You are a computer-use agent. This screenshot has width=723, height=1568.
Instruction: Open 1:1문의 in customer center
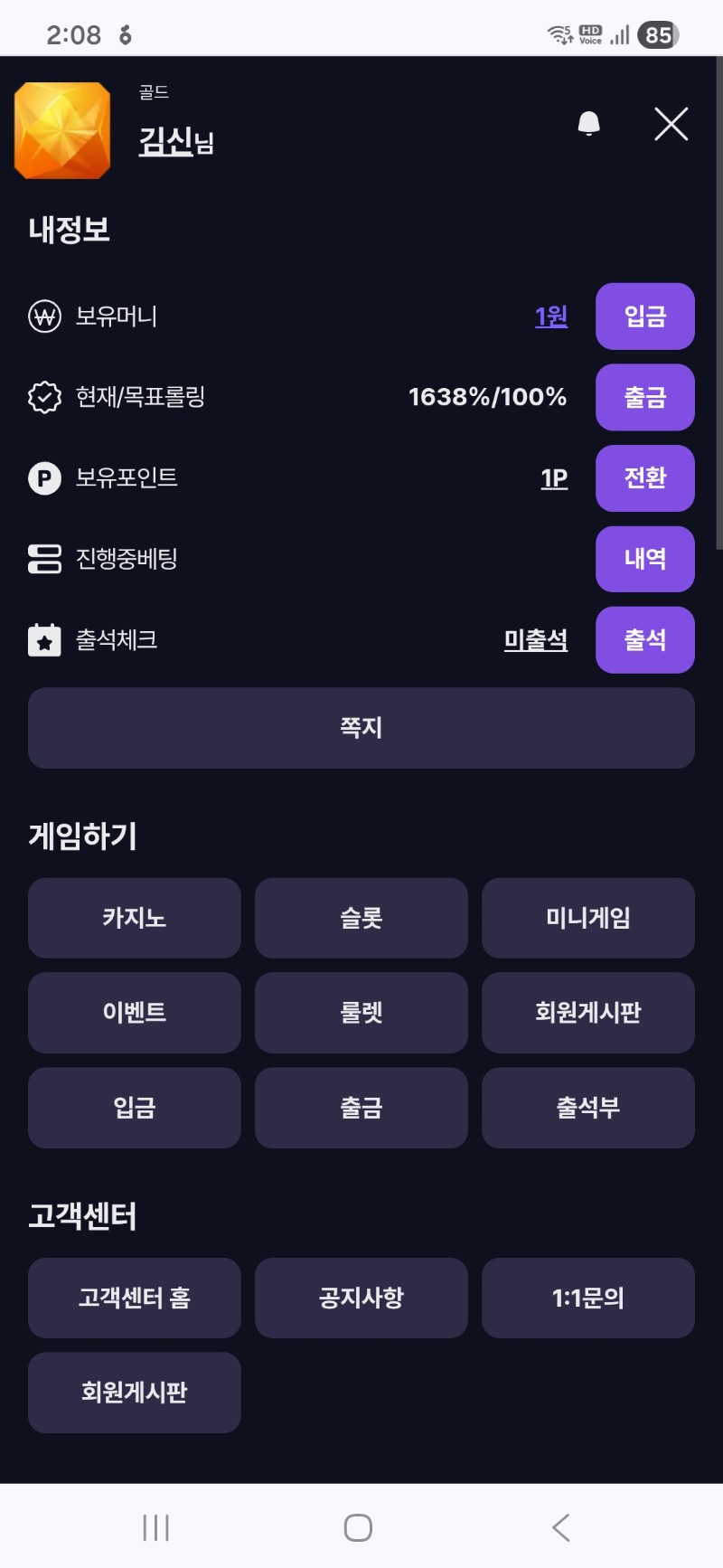click(588, 1298)
